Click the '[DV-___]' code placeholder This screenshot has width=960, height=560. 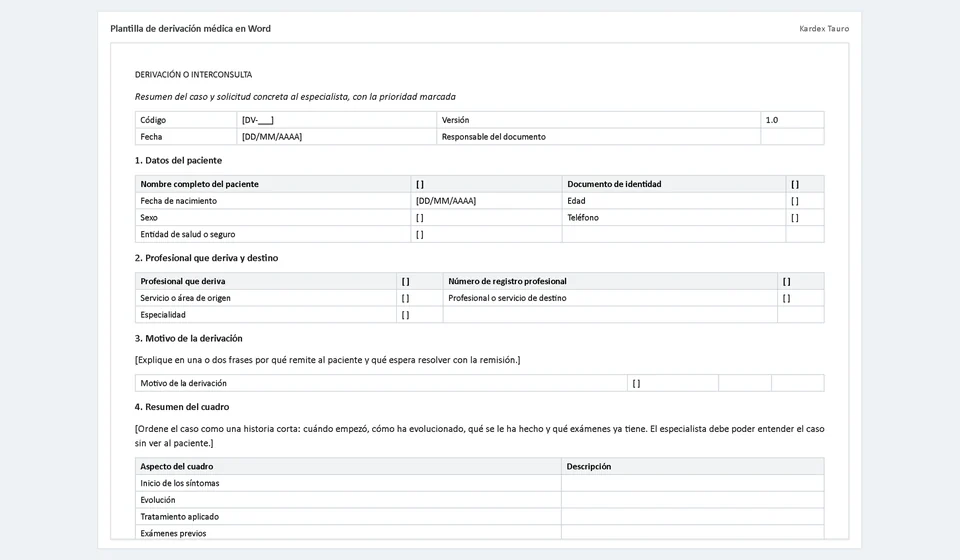coord(258,120)
